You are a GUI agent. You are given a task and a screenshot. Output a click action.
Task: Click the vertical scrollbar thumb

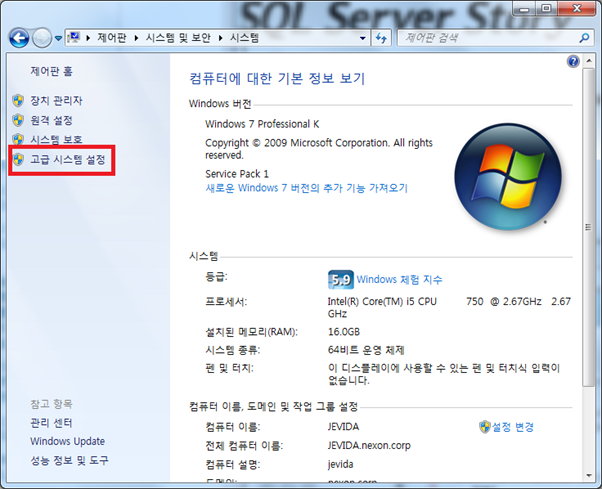[x=588, y=227]
